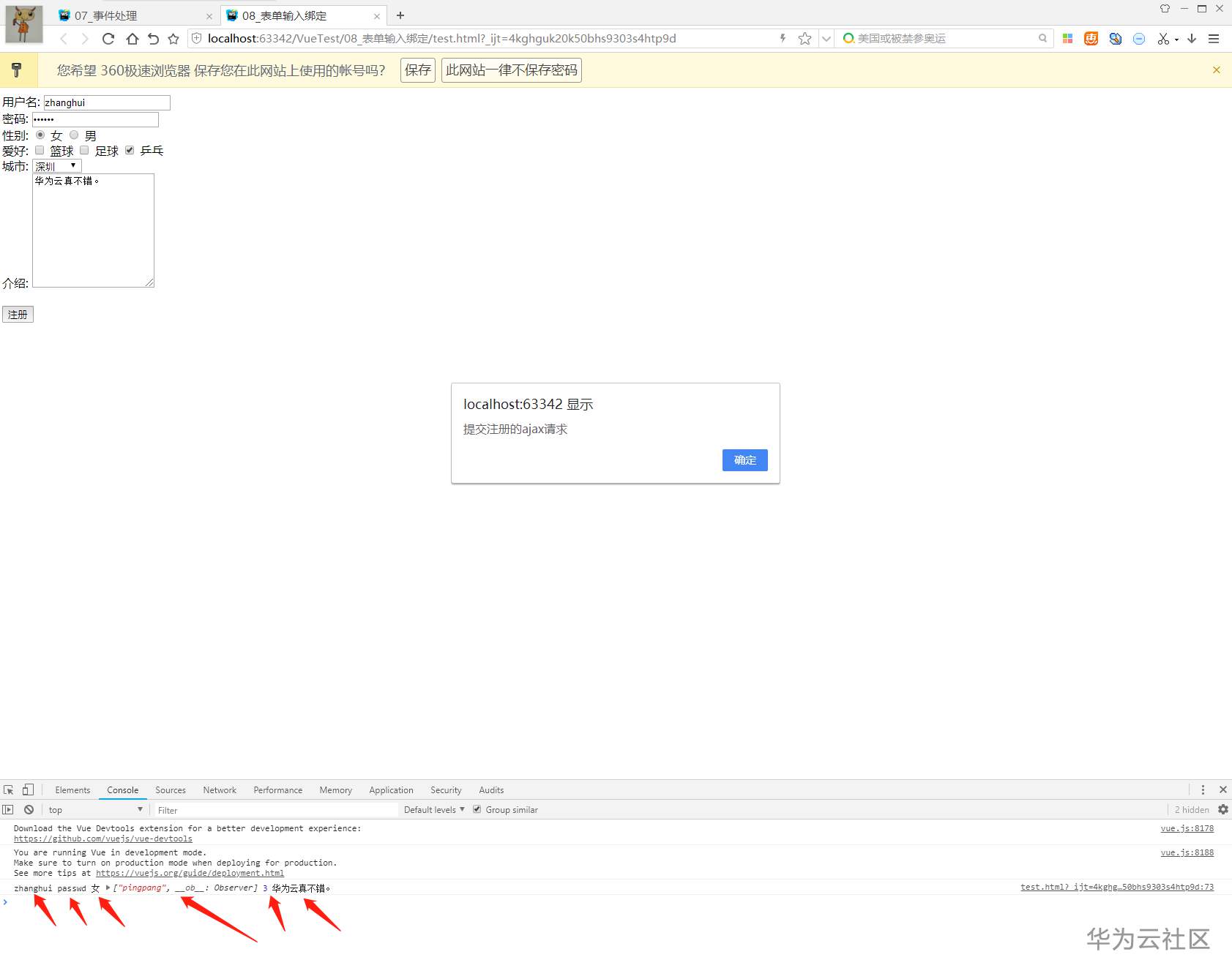Reload the page with the refresh icon
The height and width of the screenshot is (979, 1232).
(x=108, y=39)
